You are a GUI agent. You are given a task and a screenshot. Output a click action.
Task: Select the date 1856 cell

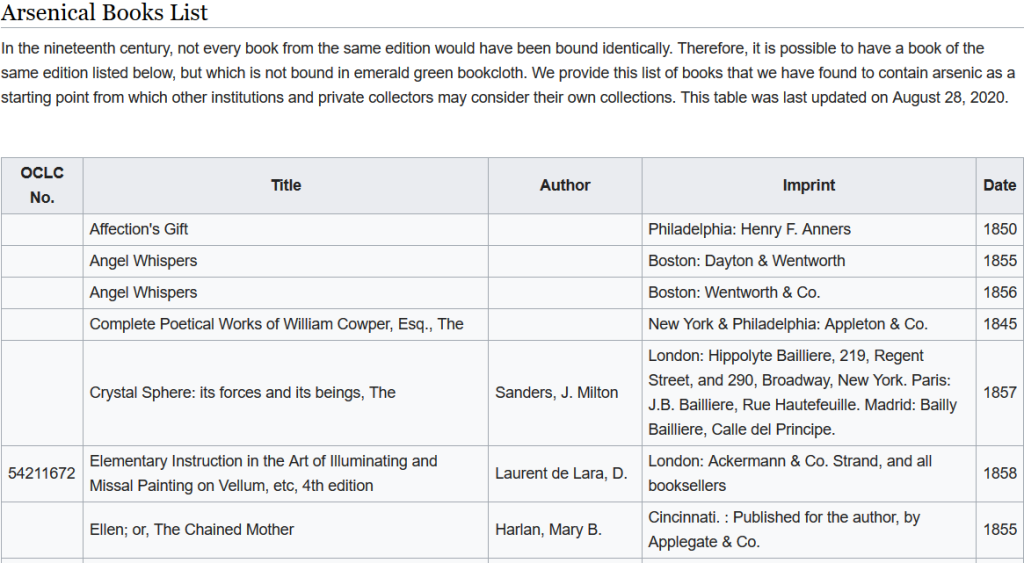tap(999, 293)
